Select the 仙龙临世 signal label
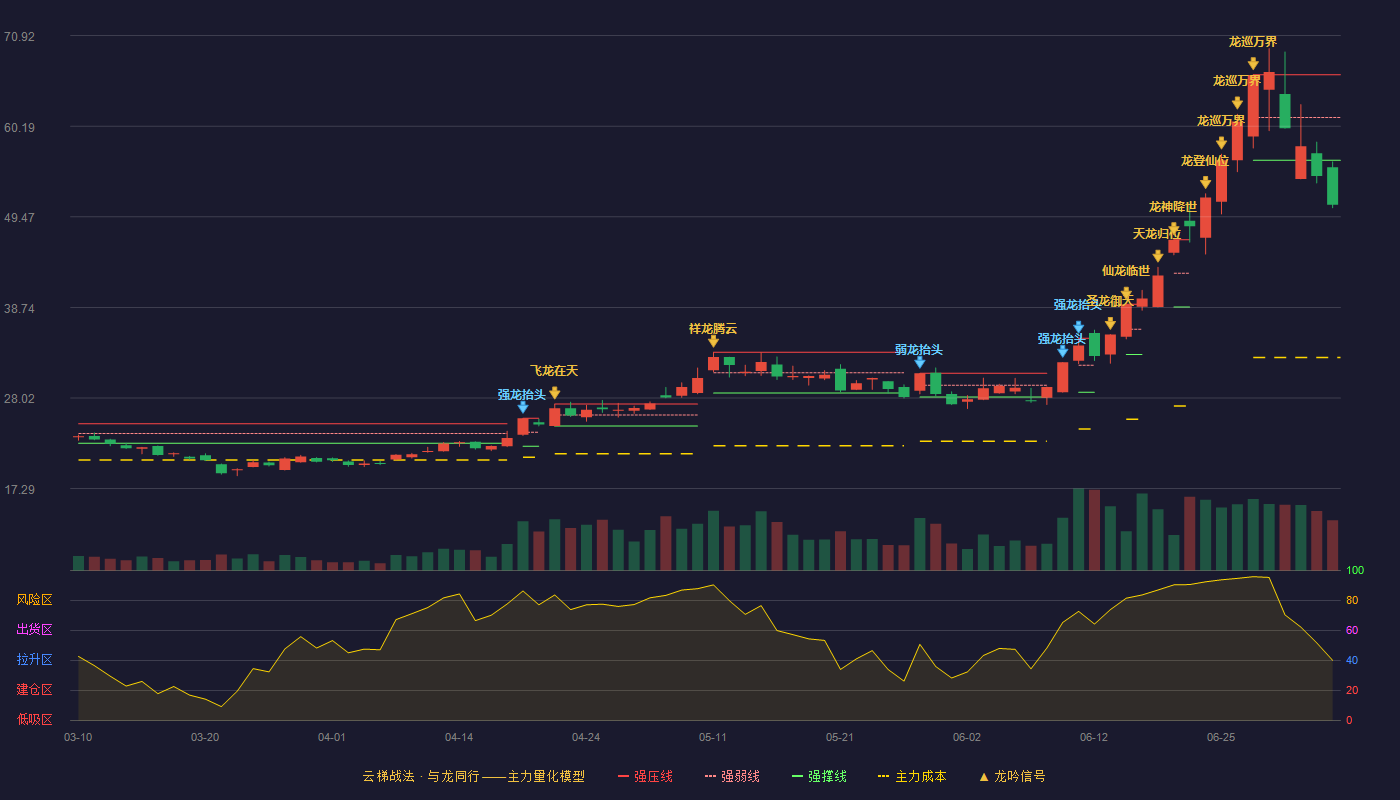Screen dimensions: 1400x800 (x=1126, y=270)
